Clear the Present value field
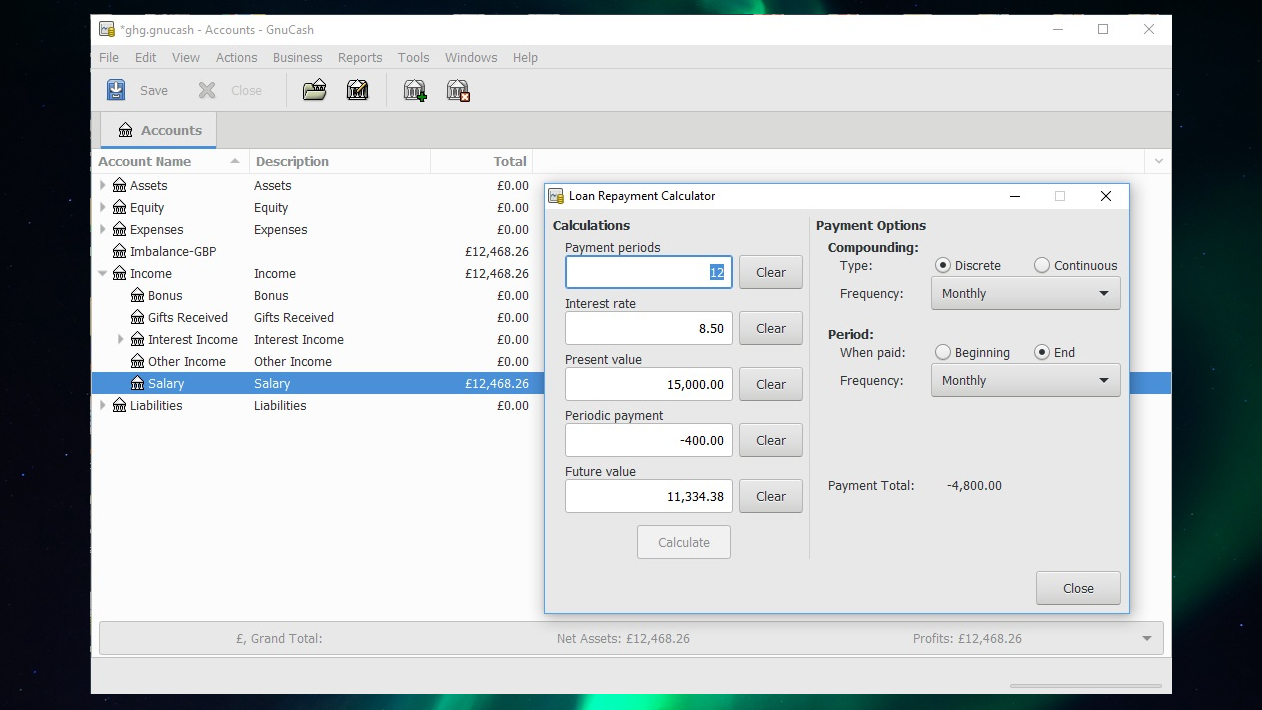Viewport: 1262px width, 710px height. pos(770,384)
